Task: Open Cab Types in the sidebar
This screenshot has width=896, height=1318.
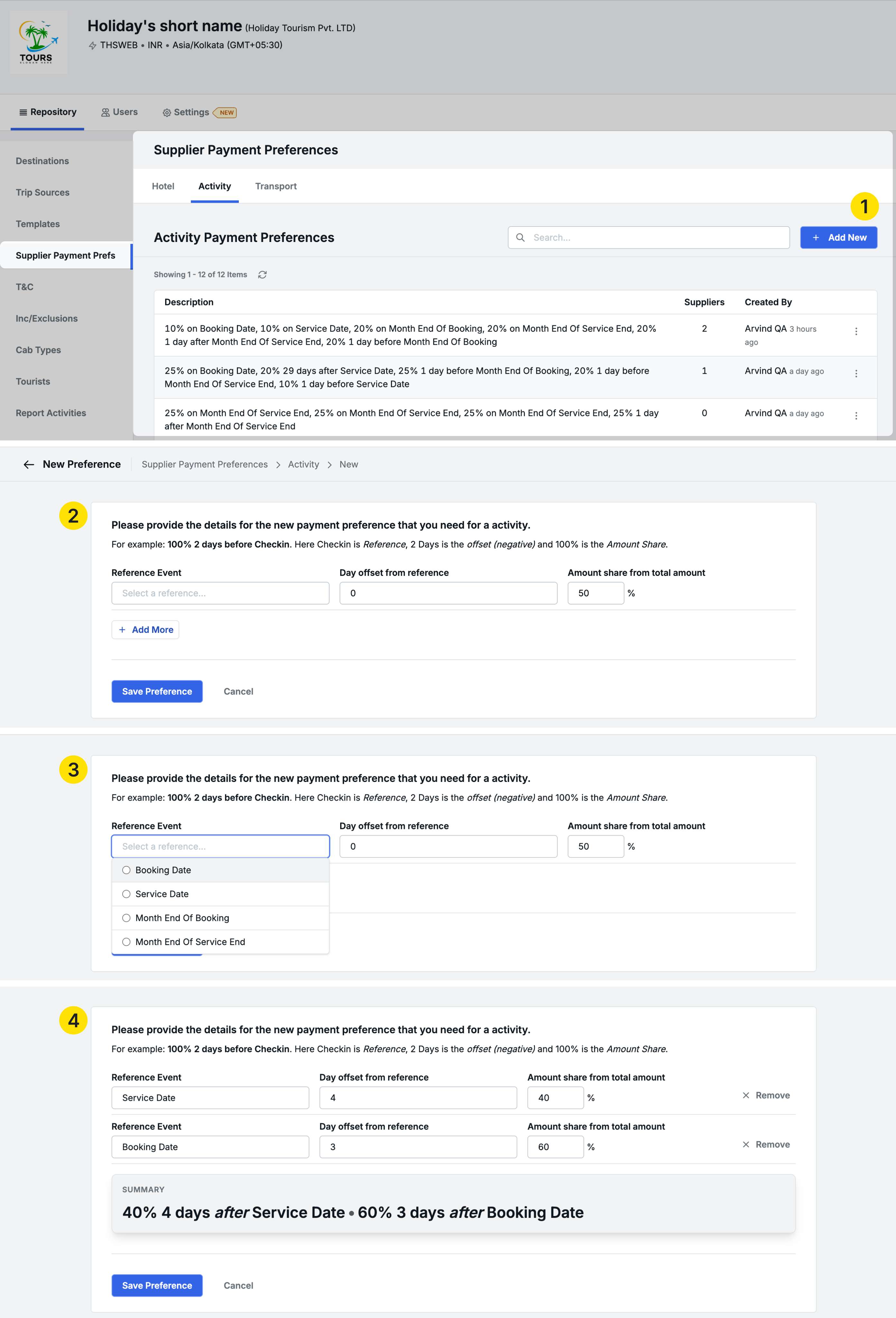Action: tap(38, 350)
